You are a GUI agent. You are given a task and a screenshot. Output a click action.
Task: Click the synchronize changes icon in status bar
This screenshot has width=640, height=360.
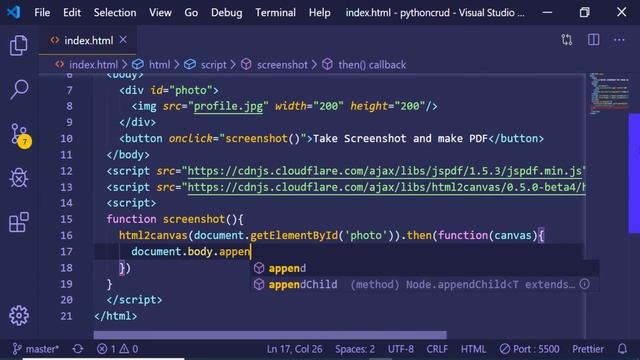78,349
